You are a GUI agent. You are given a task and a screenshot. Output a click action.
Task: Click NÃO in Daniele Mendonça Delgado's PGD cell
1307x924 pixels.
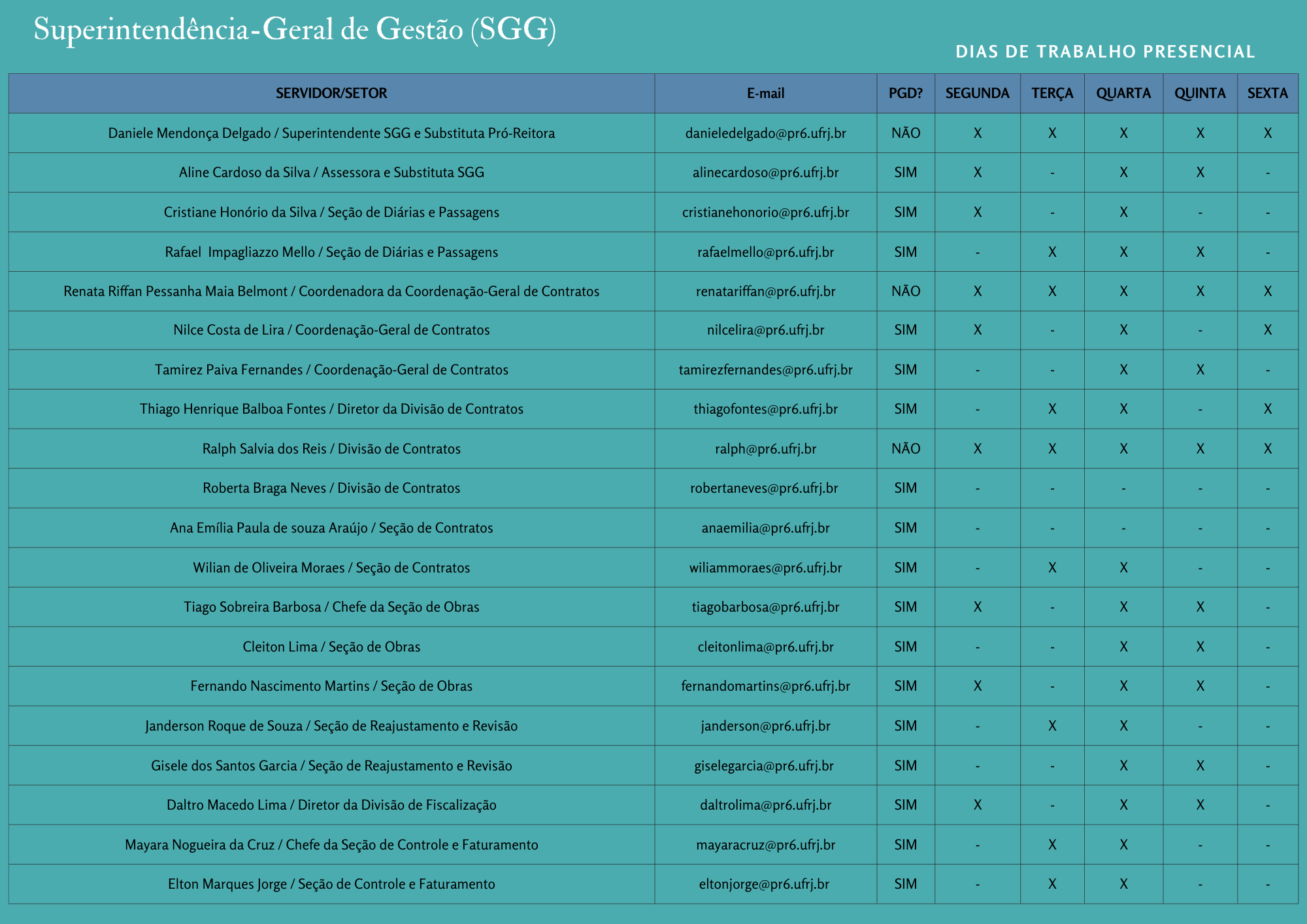click(906, 133)
